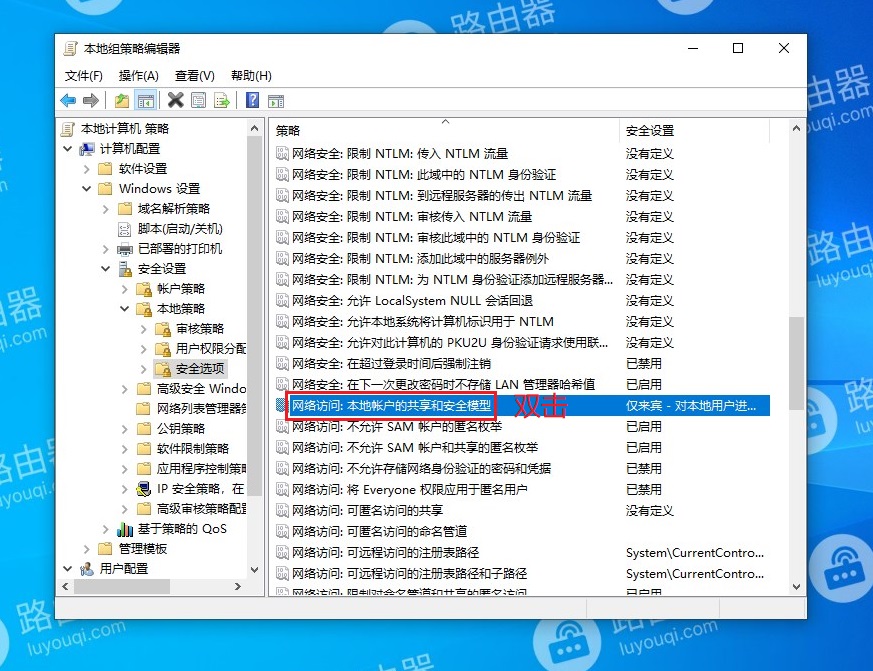The height and width of the screenshot is (671, 873).
Task: Expand the 管理模板 tree node
Action: (86, 549)
